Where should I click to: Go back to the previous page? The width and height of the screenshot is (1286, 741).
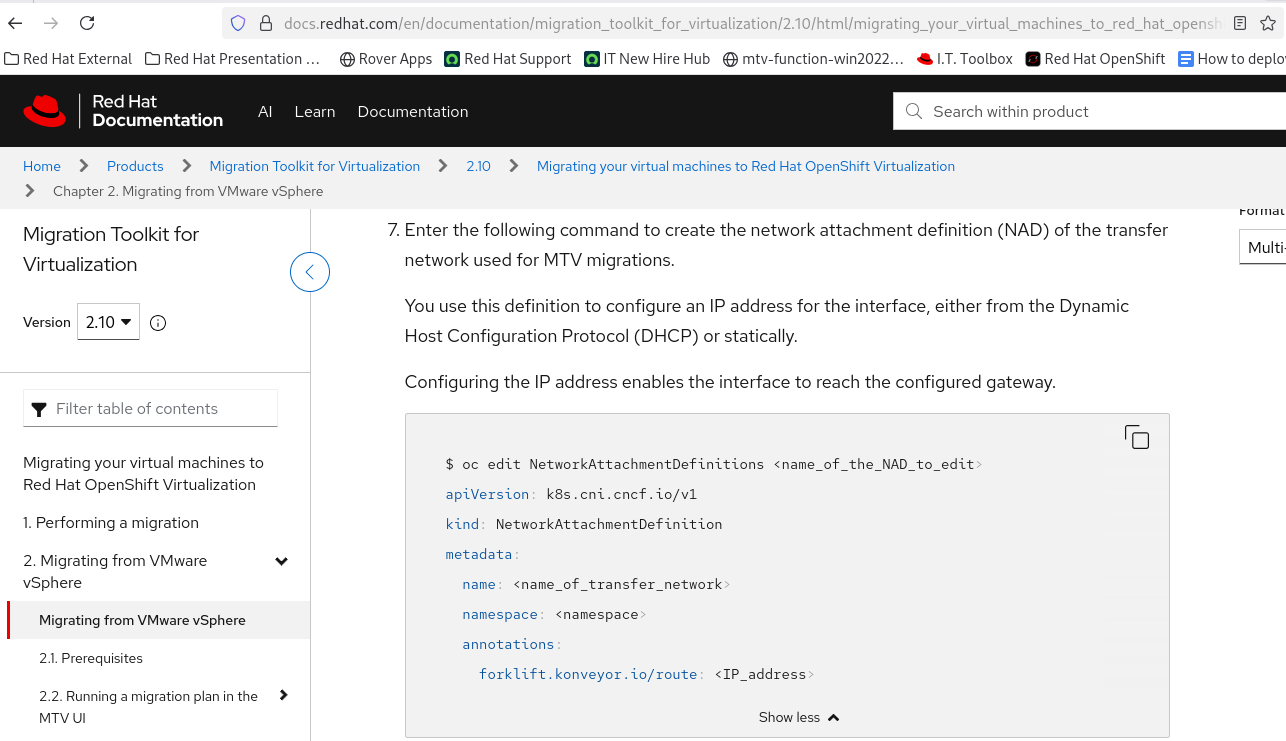[15, 23]
